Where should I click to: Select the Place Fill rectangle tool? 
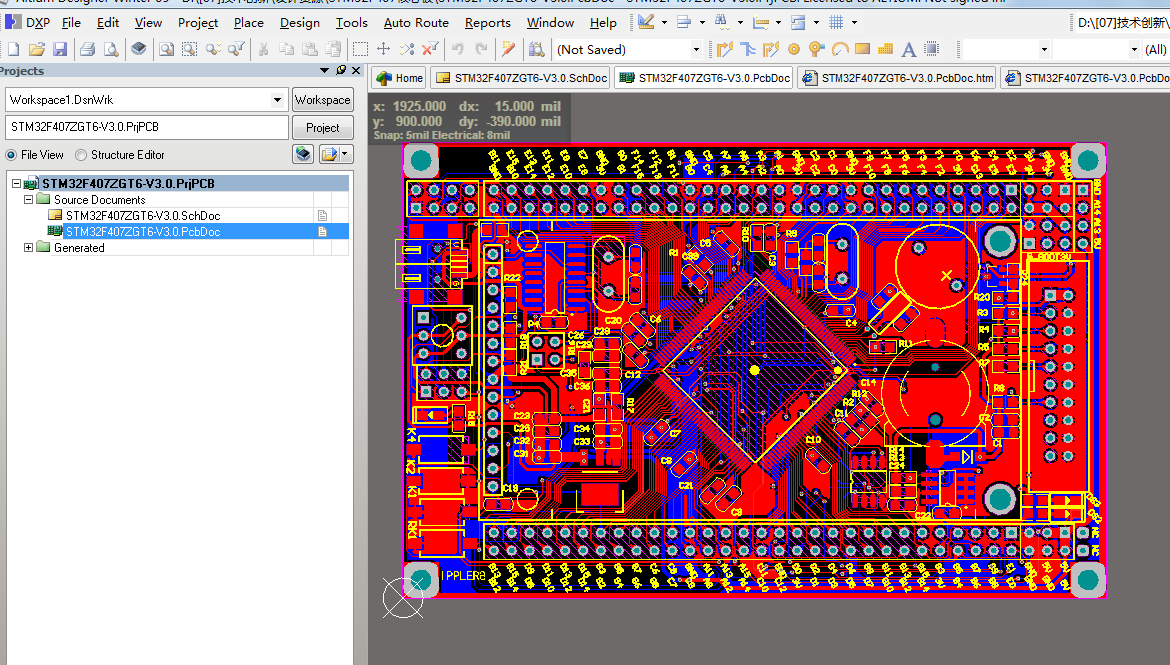point(863,49)
